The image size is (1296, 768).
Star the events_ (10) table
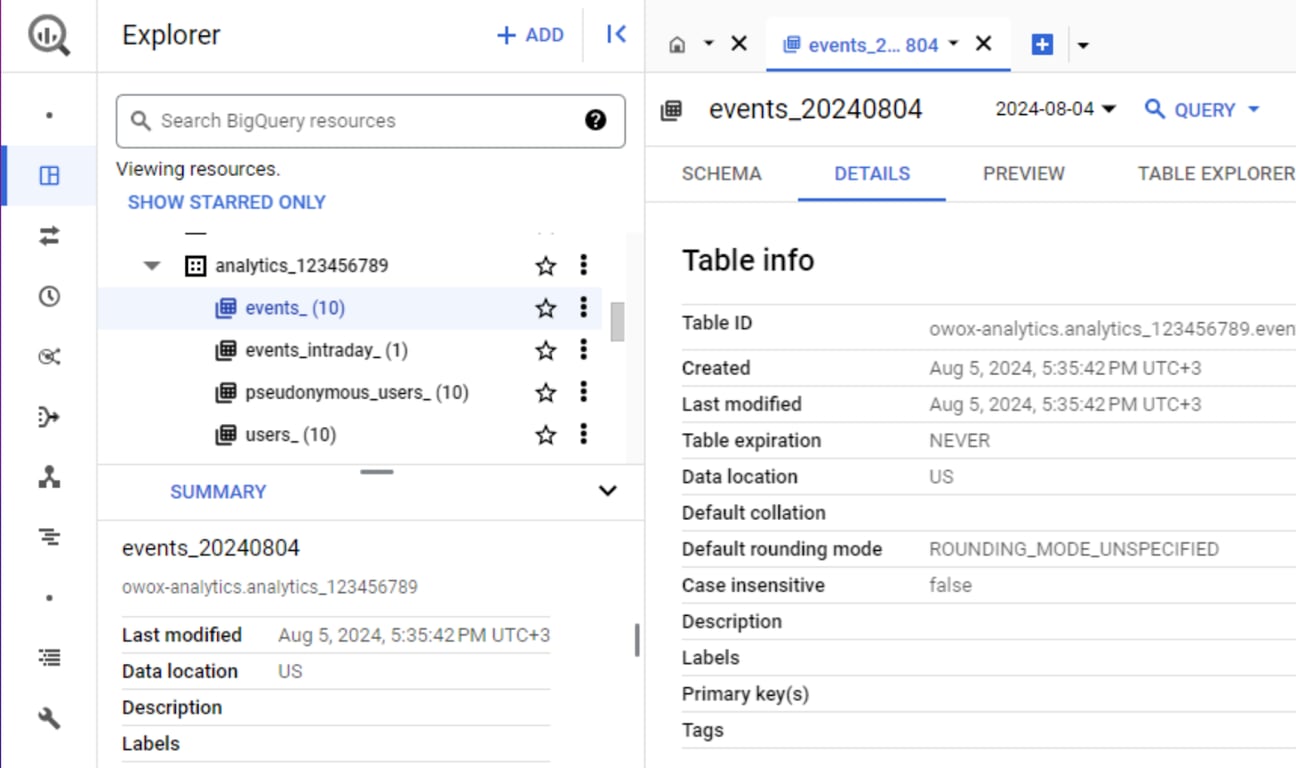545,308
